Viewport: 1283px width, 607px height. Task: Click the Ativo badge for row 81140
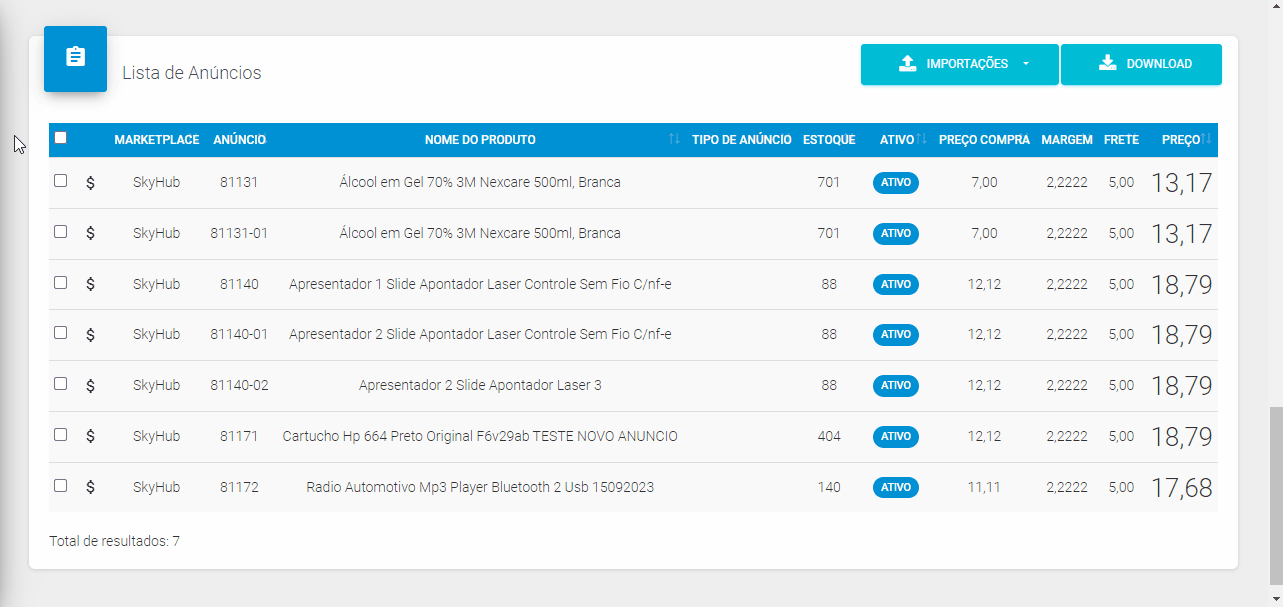896,284
